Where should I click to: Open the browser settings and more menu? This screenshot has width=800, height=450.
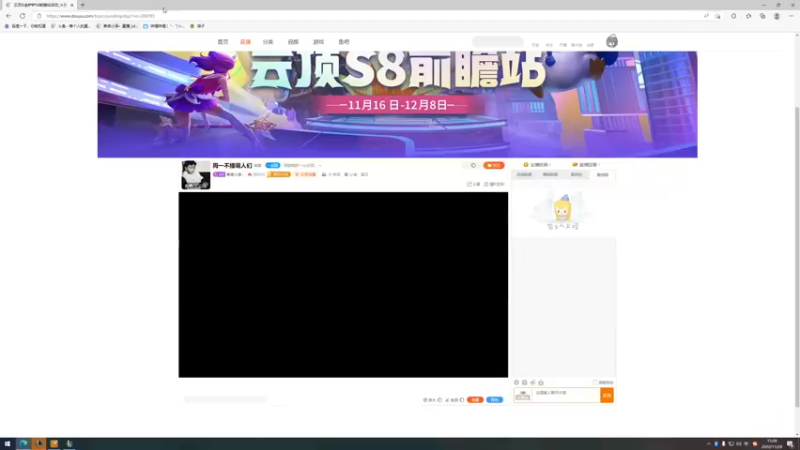791,16
